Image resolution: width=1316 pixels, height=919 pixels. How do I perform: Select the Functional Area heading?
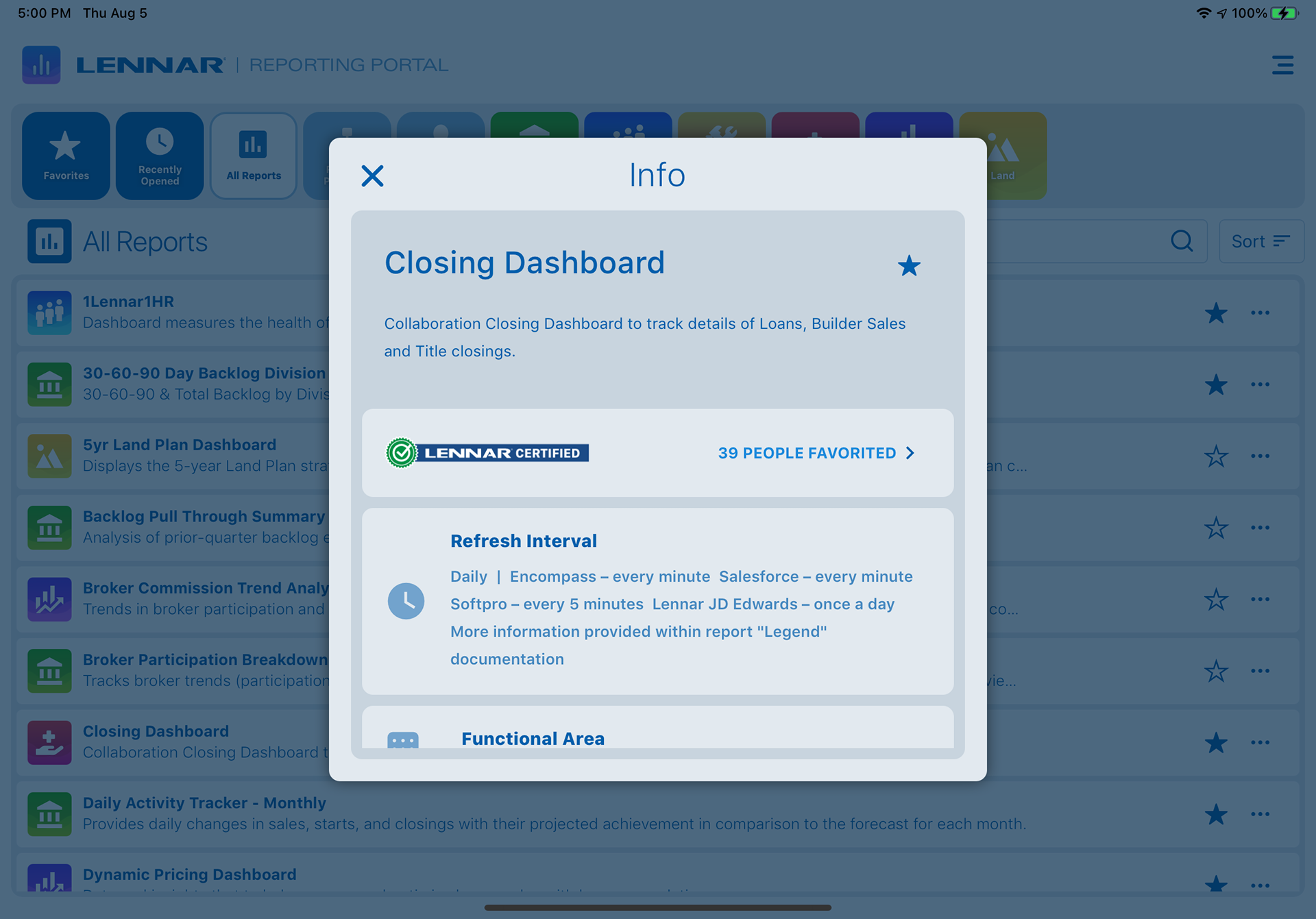pos(533,739)
